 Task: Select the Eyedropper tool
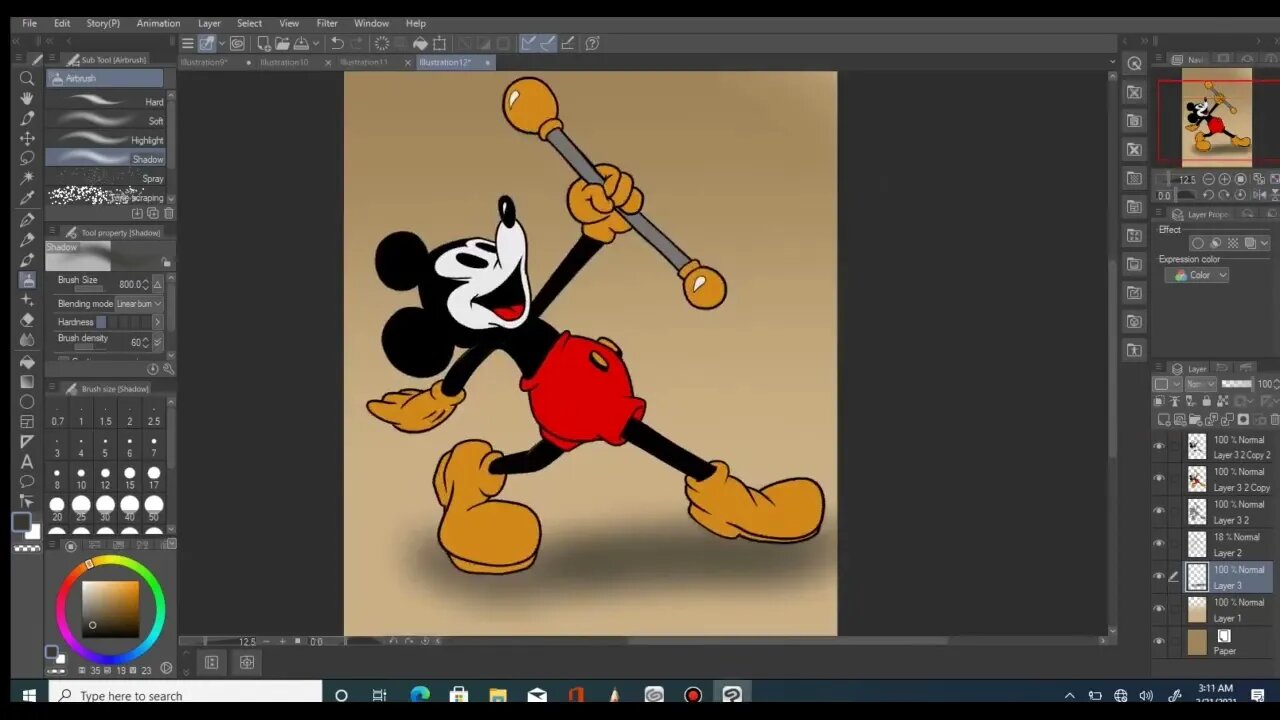(27, 198)
